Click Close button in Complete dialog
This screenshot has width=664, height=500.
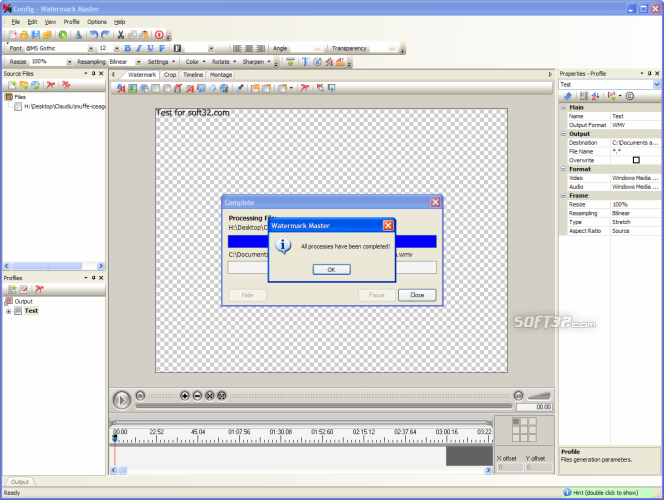pyautogui.click(x=417, y=295)
